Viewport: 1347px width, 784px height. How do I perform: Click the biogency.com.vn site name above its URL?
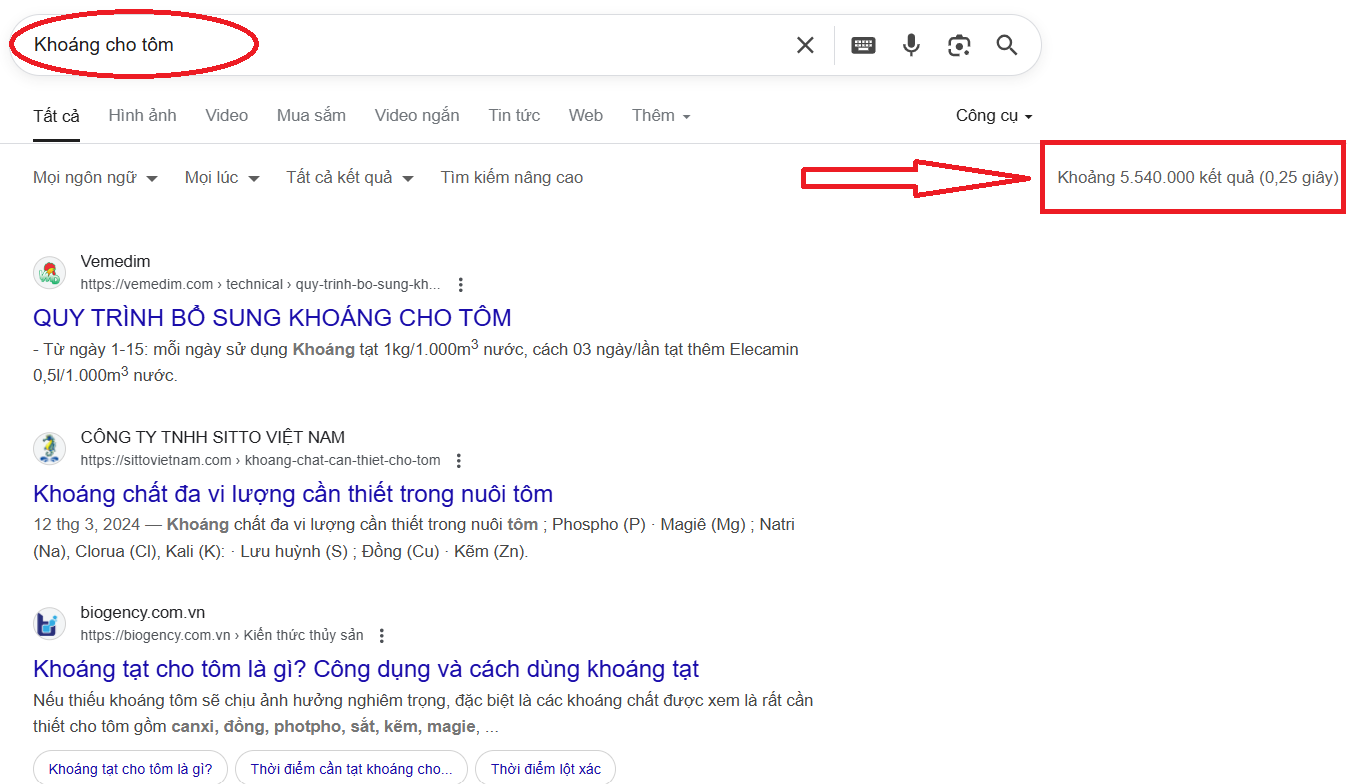[x=143, y=612]
